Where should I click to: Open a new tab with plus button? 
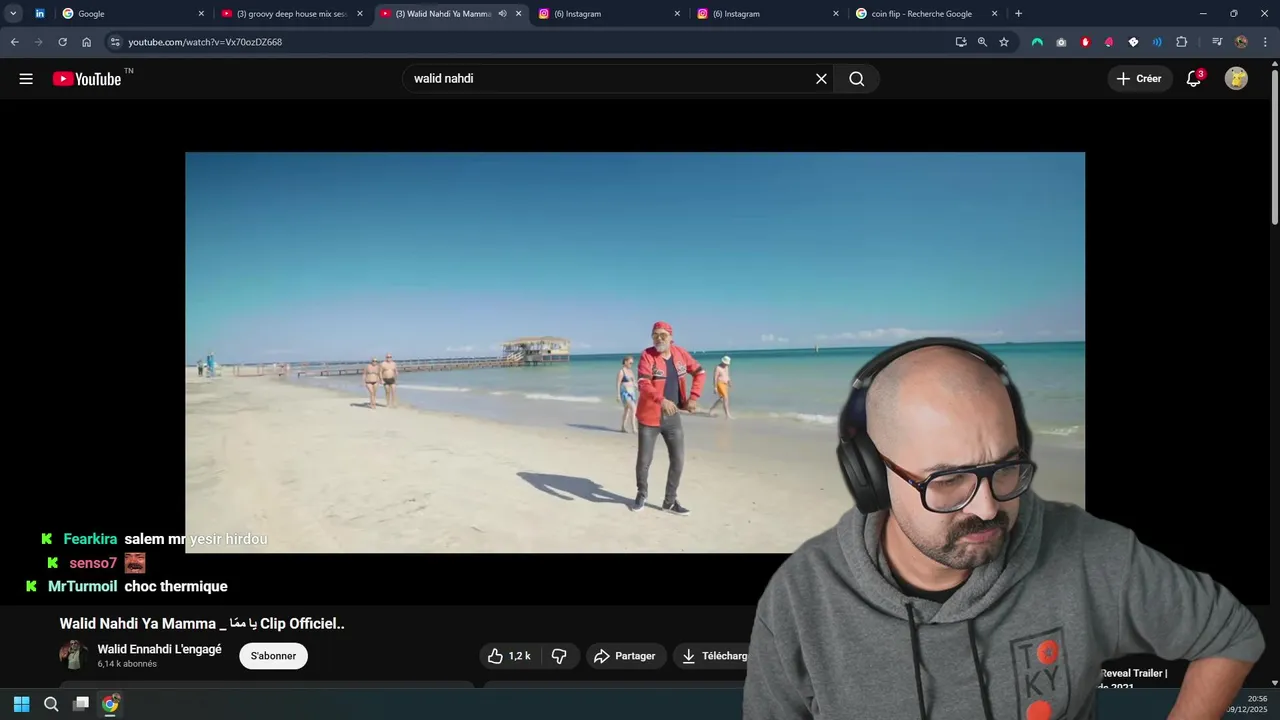click(x=1018, y=14)
